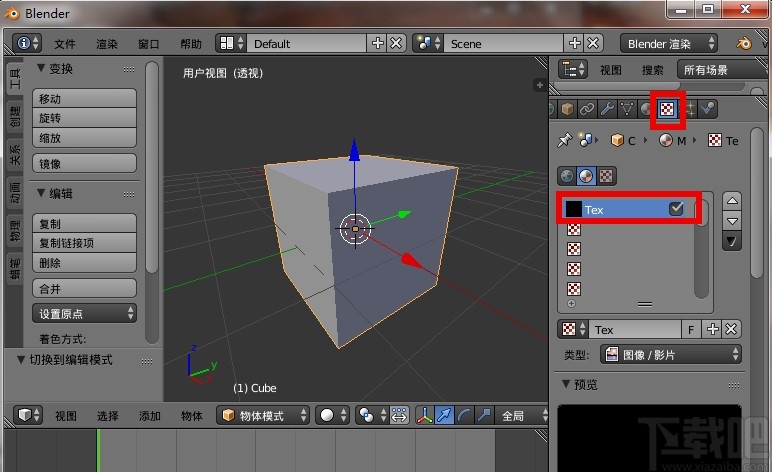Open the 3D view editor type selector
772x472 pixels.
click(28, 415)
